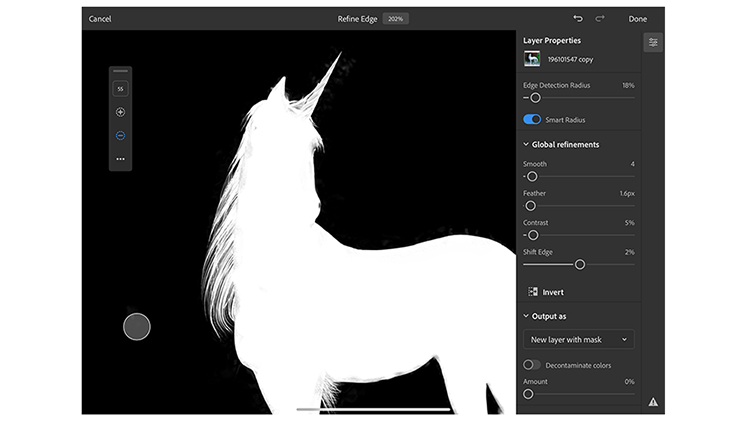Click Done to apply refinement
750x422 pixels.
637,19
